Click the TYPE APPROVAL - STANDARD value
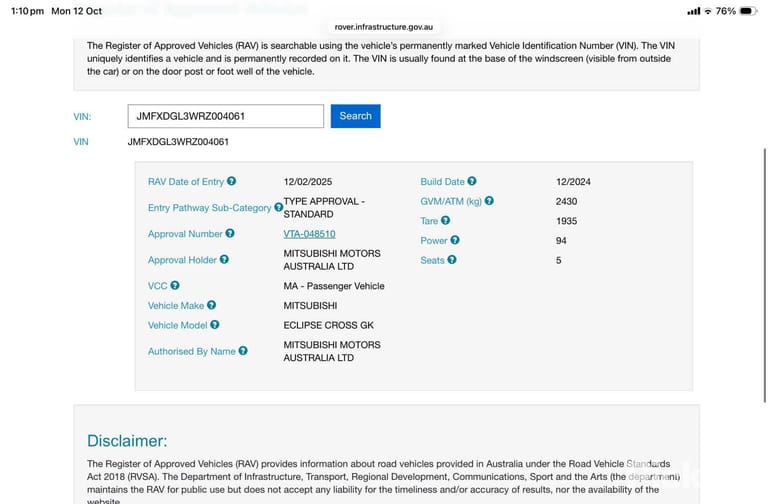Screen dimensions: 768x504 (324, 208)
